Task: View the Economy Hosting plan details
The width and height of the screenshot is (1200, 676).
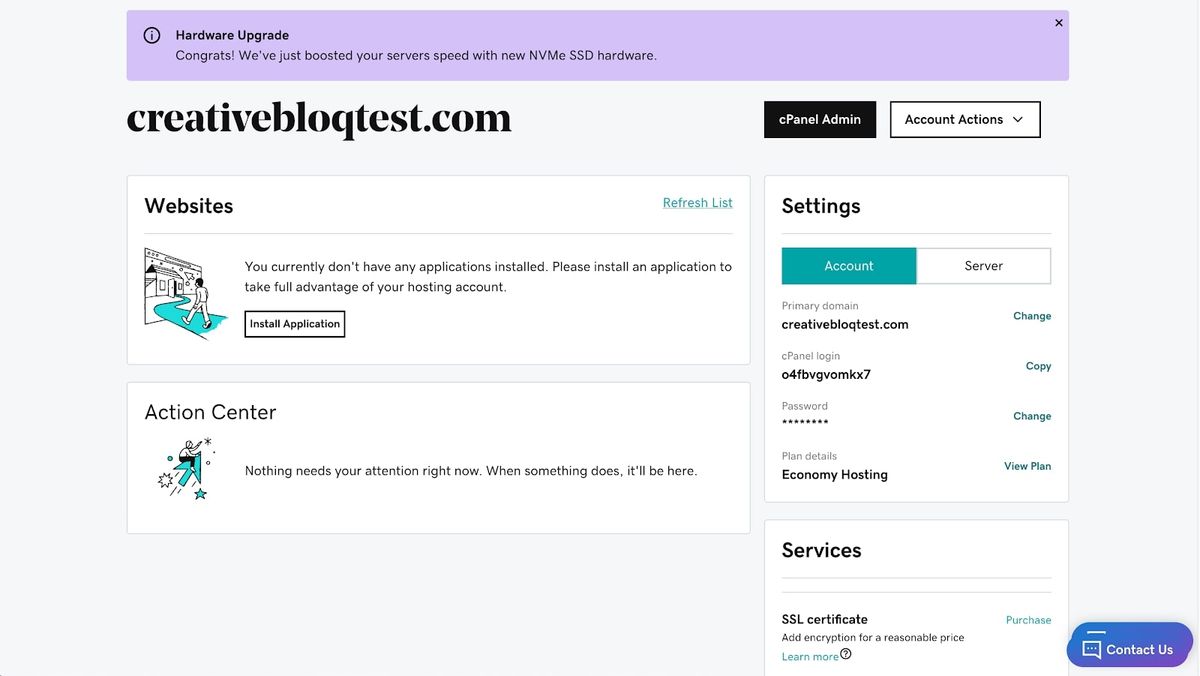Action: point(1027,466)
